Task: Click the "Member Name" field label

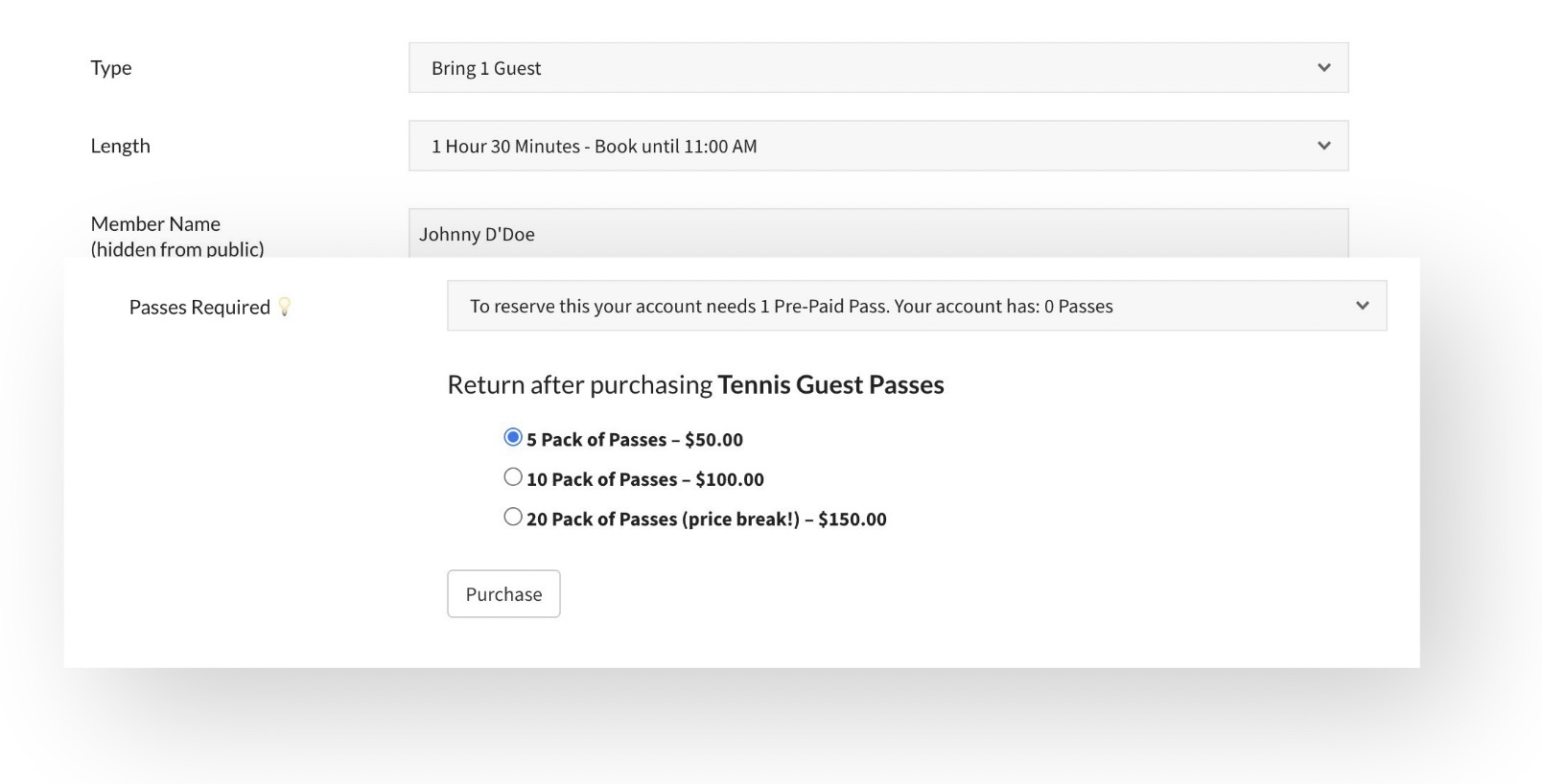Action: coord(155,224)
